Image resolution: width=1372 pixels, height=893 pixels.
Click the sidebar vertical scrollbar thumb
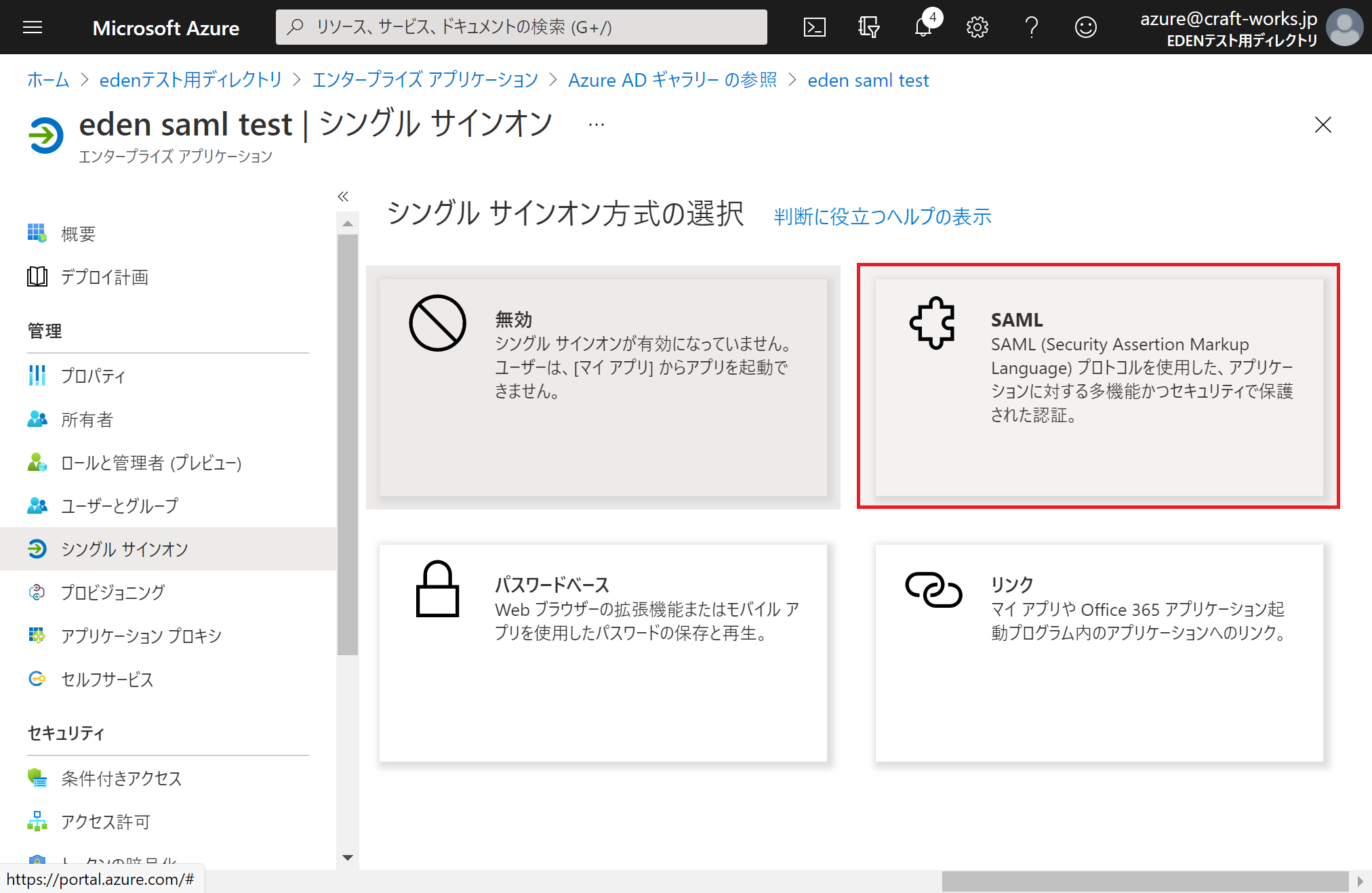pos(348,444)
